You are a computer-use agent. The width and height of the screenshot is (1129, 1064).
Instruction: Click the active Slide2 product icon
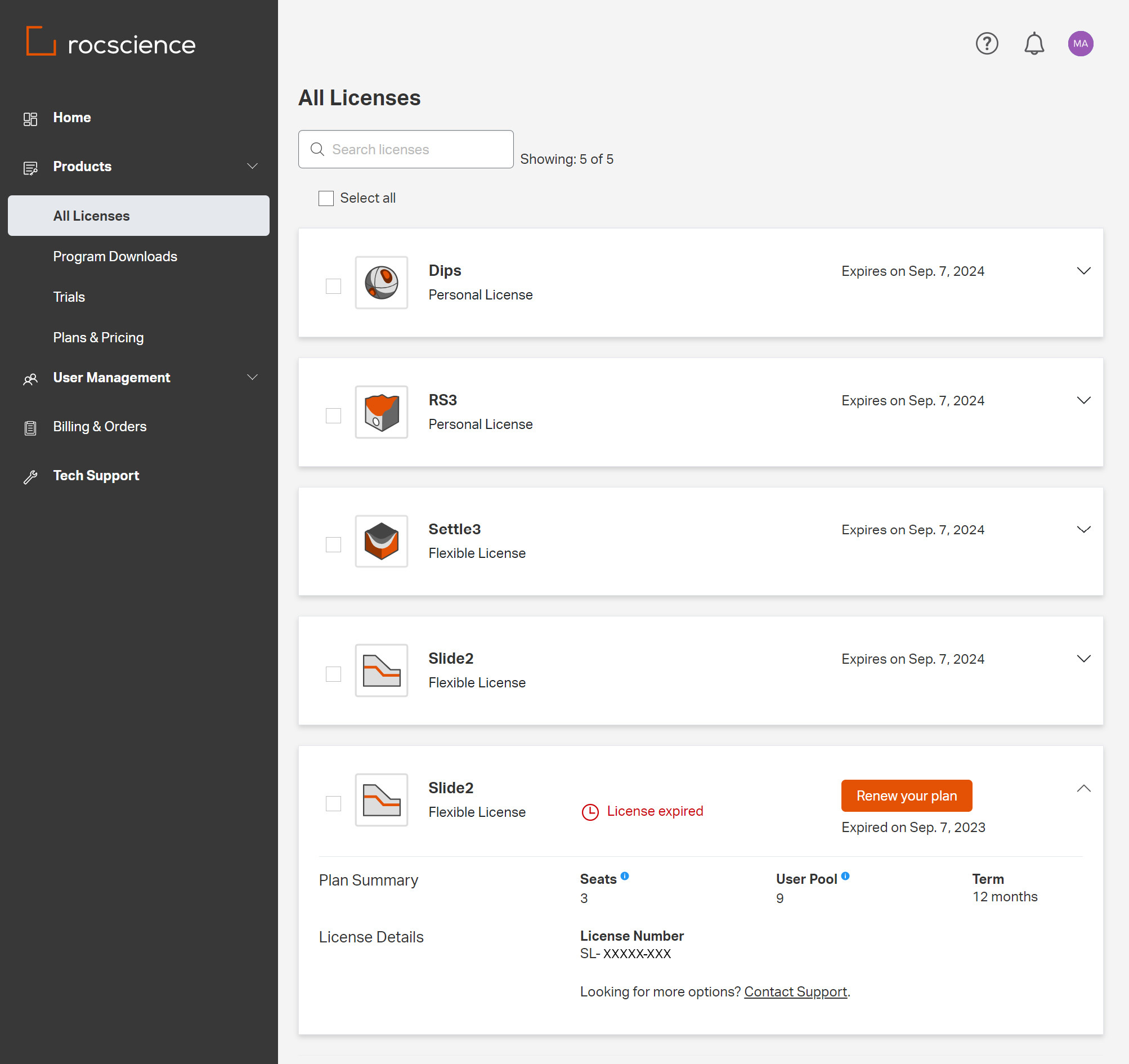[x=381, y=670]
